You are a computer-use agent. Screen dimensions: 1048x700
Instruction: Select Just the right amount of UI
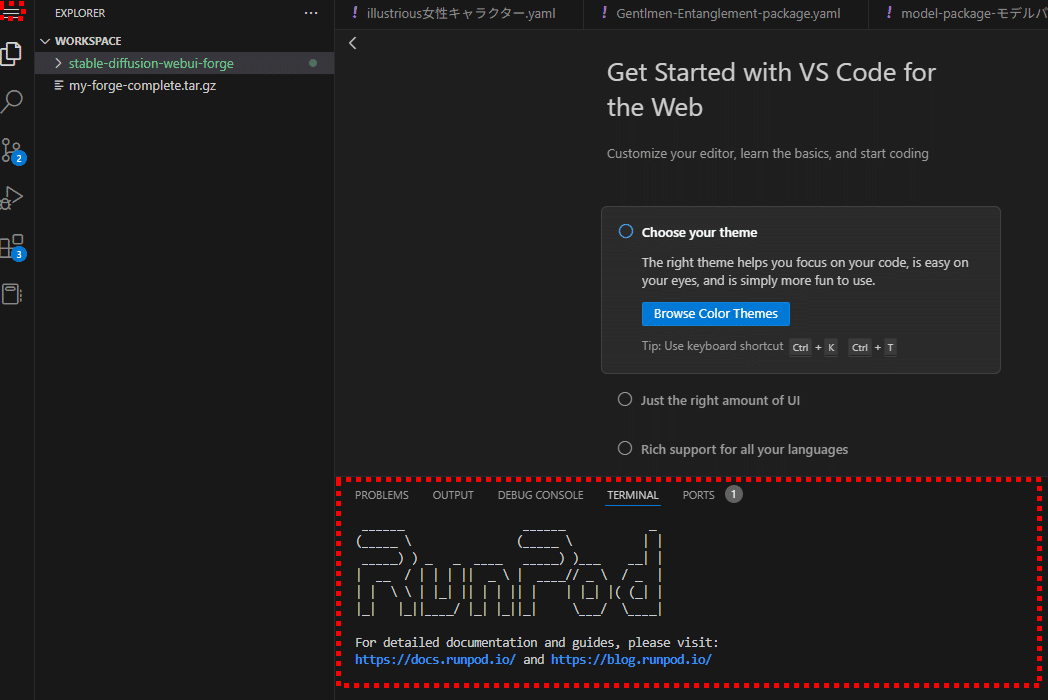[x=624, y=398]
